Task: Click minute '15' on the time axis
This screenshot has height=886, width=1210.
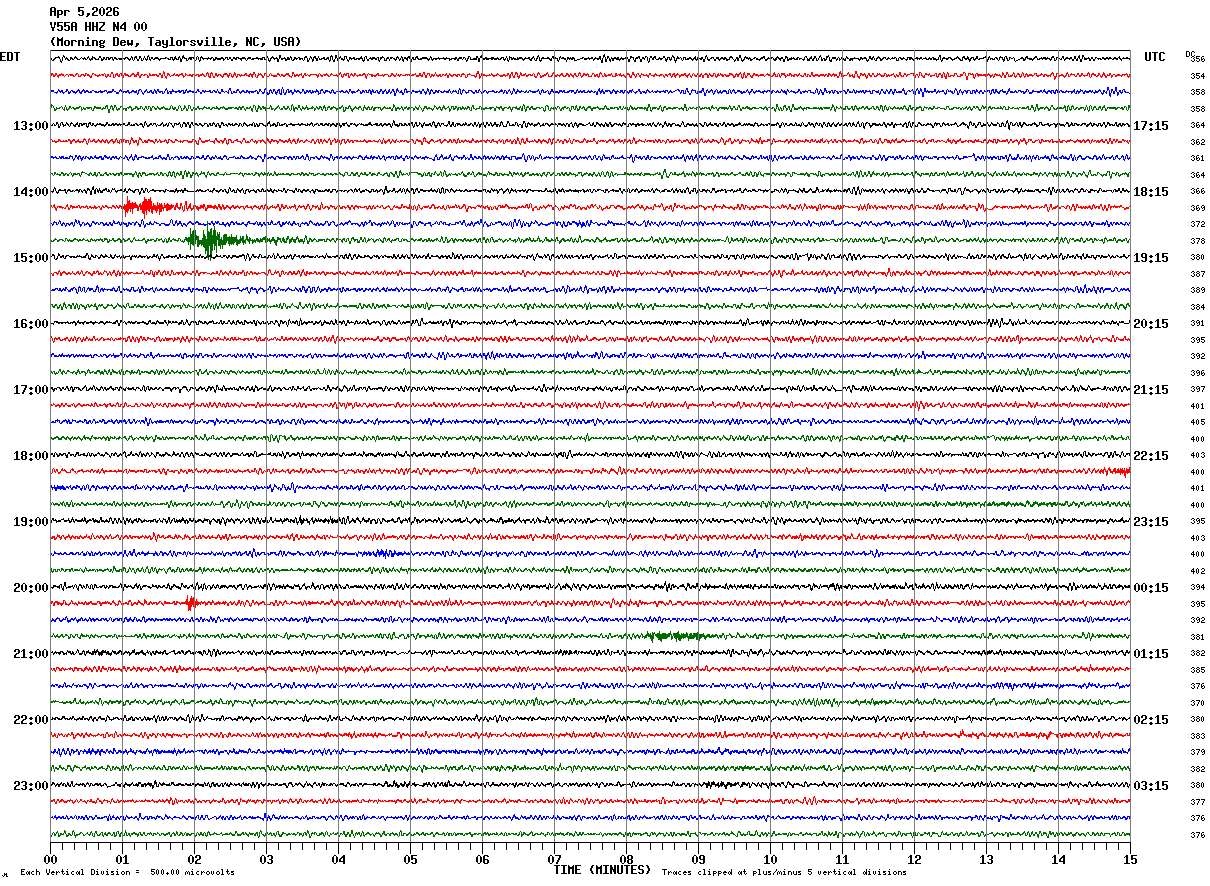Action: click(1130, 859)
